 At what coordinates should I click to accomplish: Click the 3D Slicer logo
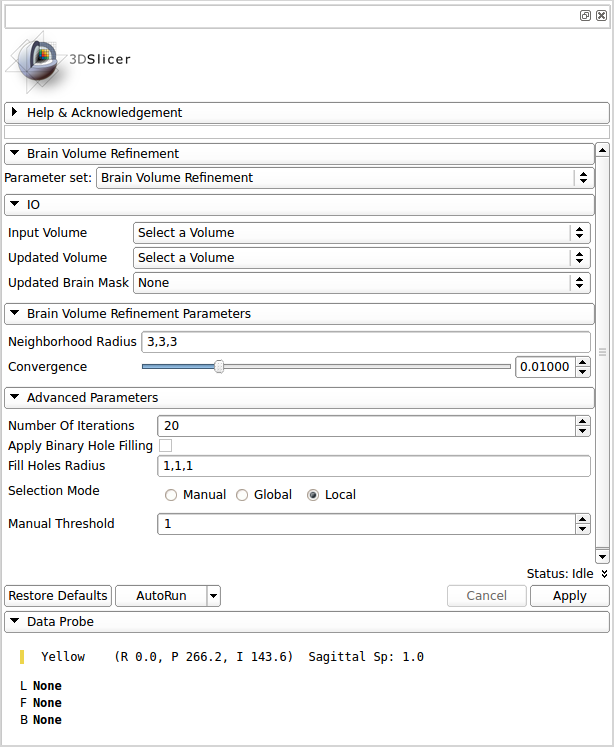coord(68,59)
